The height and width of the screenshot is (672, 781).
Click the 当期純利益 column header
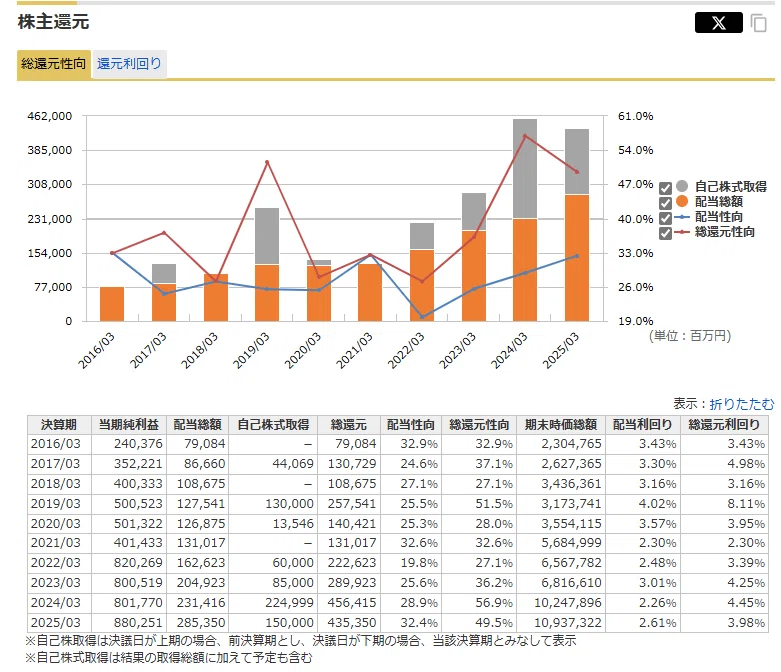point(129,425)
